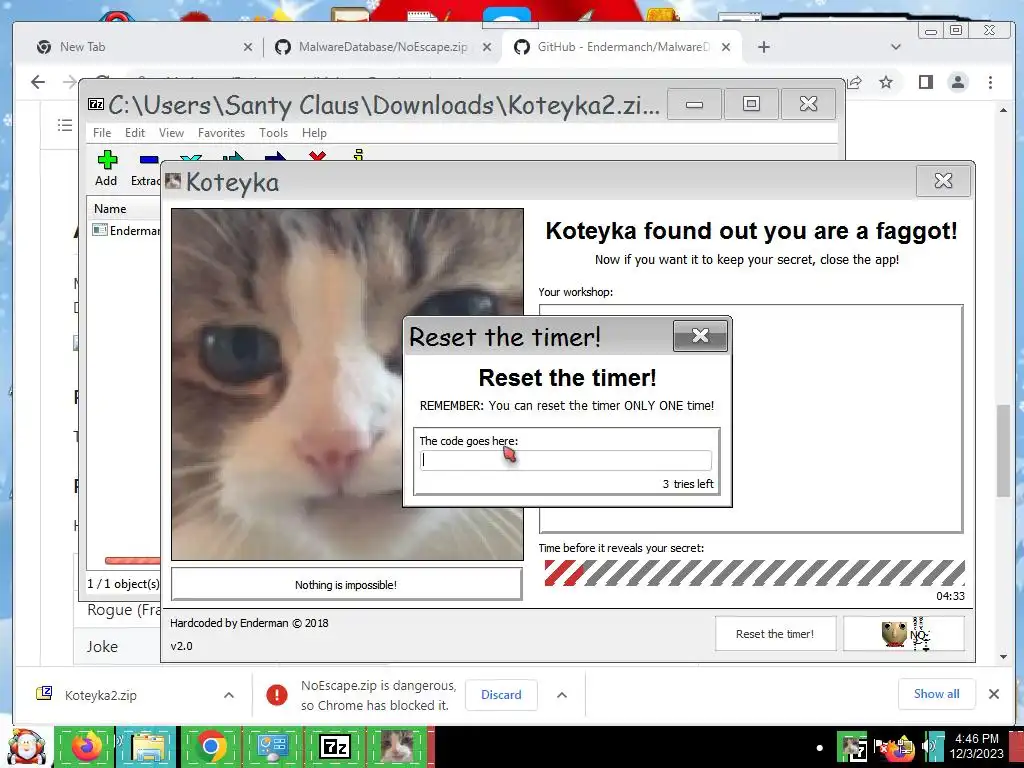Click the GitHub page outline list icon

65,125
